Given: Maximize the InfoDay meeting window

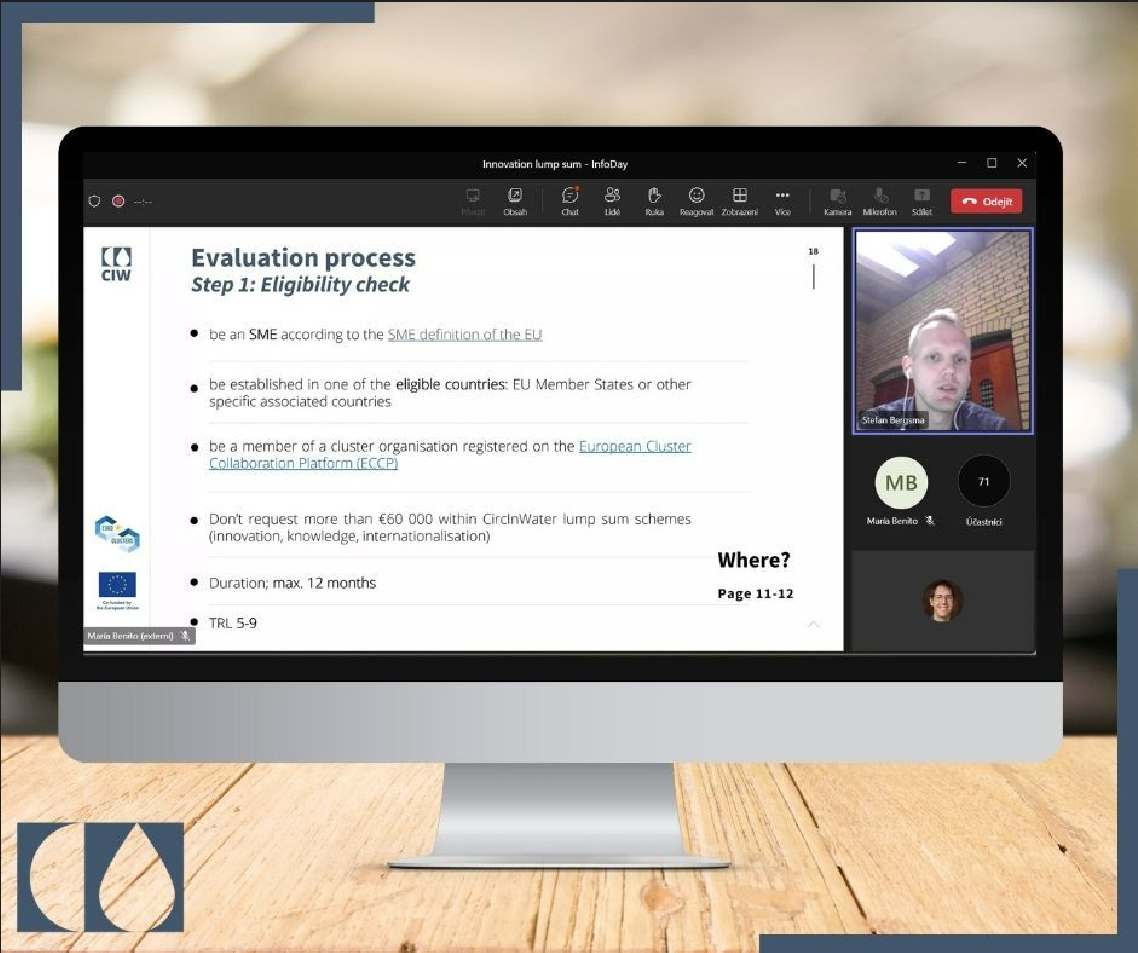Looking at the screenshot, I should [x=992, y=163].
